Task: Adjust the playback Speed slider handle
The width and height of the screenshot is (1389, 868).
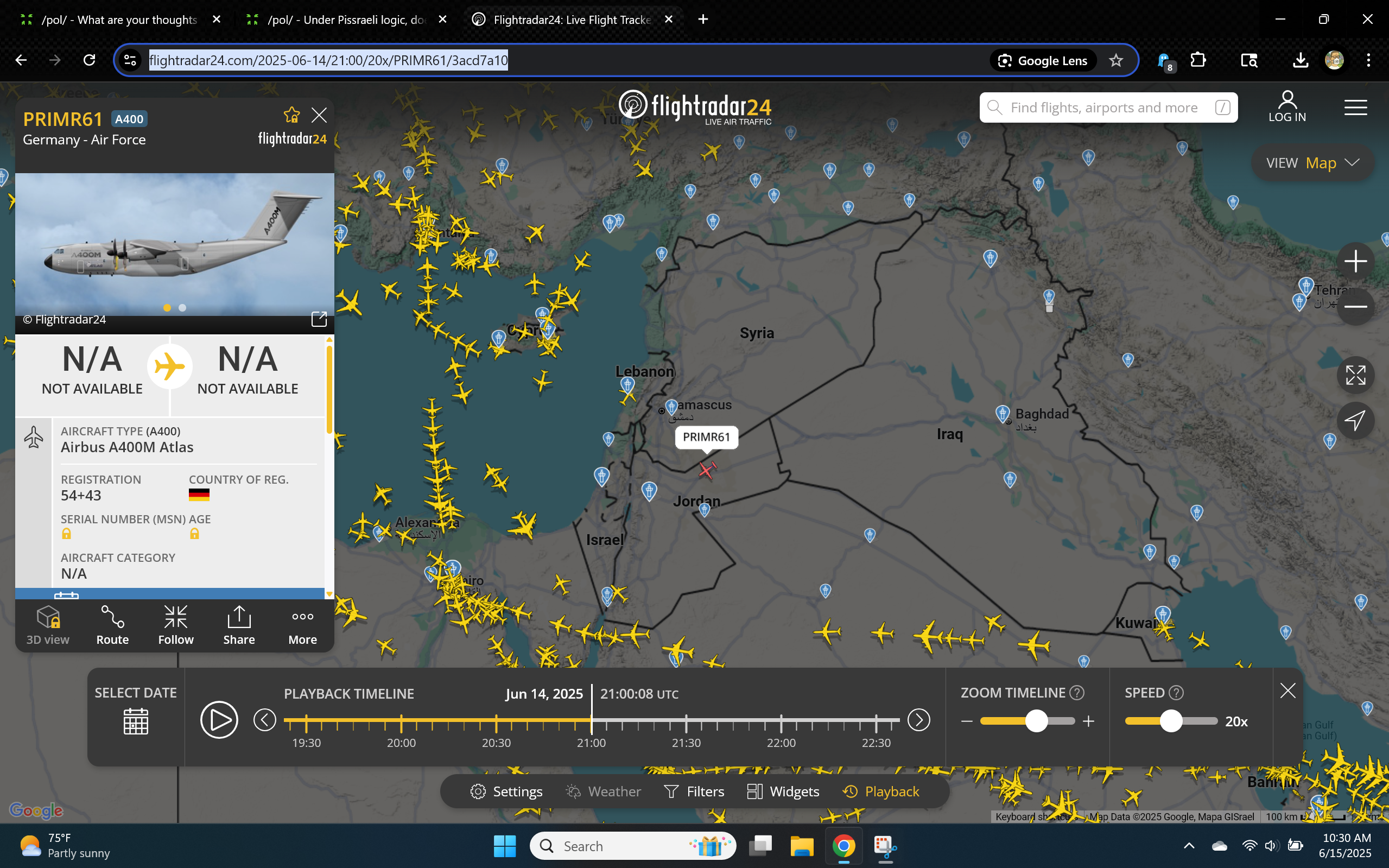Action: pyautogui.click(x=1171, y=721)
